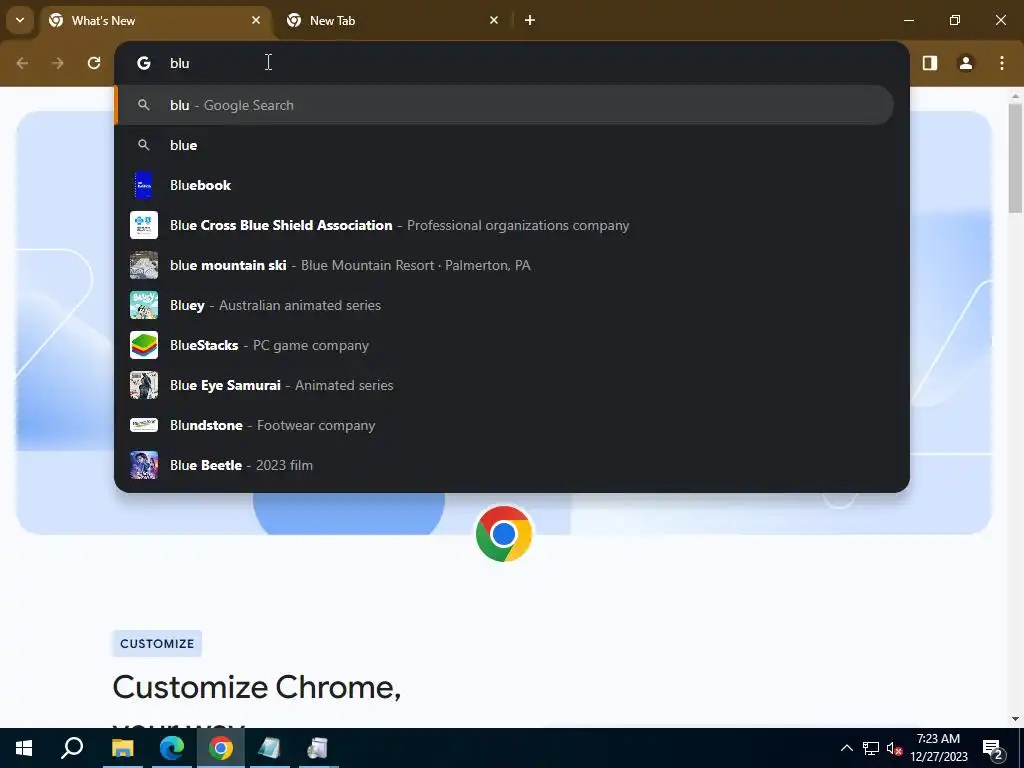
Task: Click the Blue Cross Blue Shield logo
Action: coord(144,225)
